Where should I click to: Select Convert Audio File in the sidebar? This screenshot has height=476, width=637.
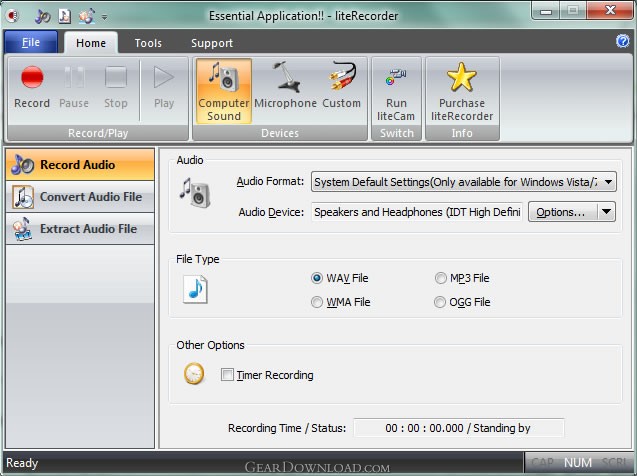(x=80, y=197)
